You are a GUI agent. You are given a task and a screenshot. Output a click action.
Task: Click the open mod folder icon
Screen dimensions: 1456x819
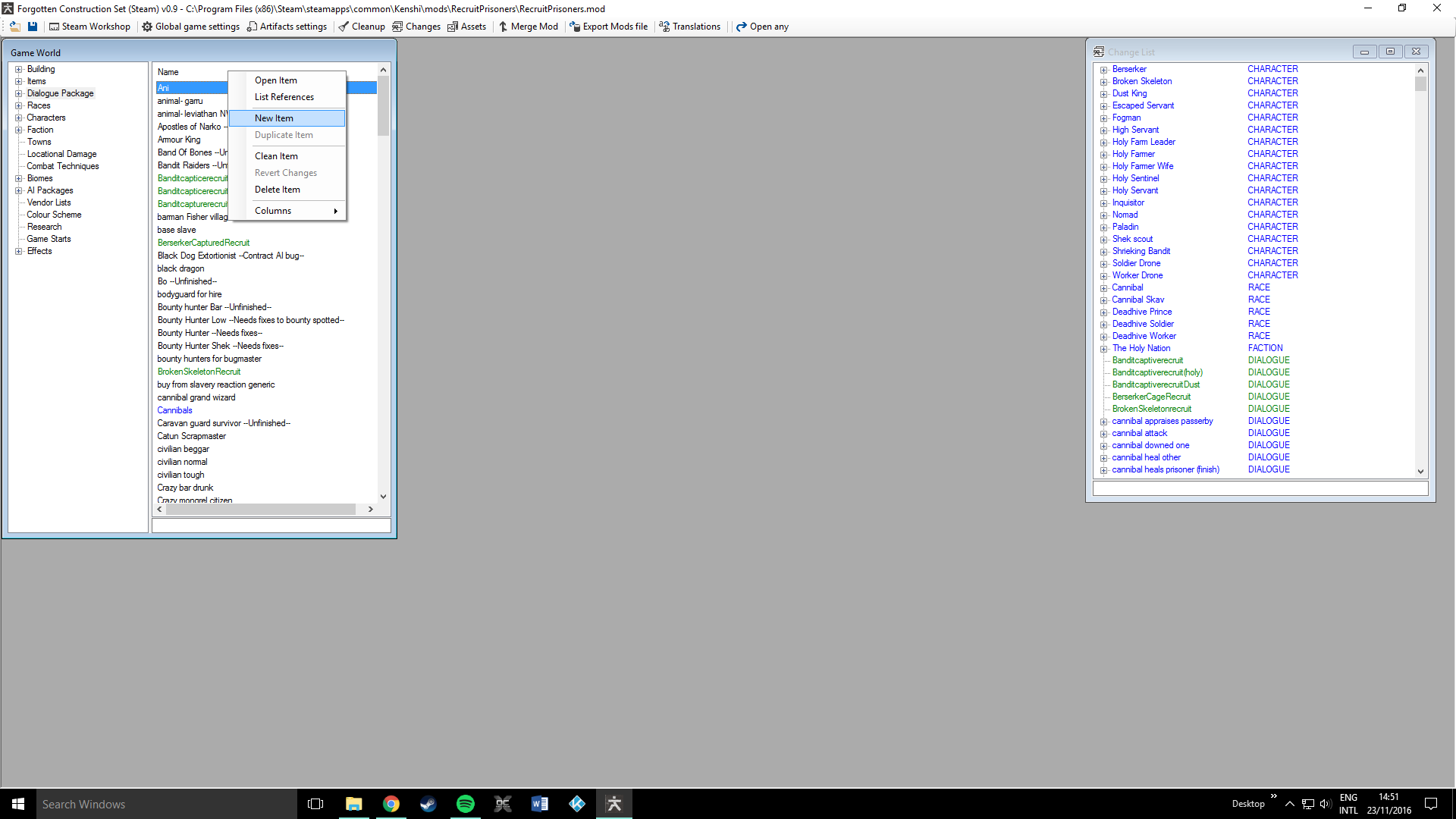(x=14, y=27)
